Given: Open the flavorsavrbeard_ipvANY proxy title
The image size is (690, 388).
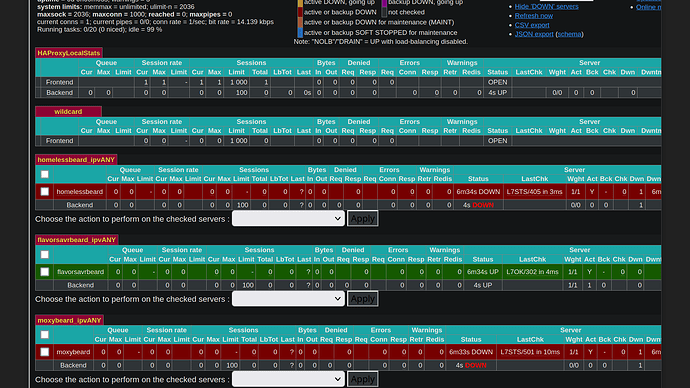Looking at the screenshot, I should [77, 240].
